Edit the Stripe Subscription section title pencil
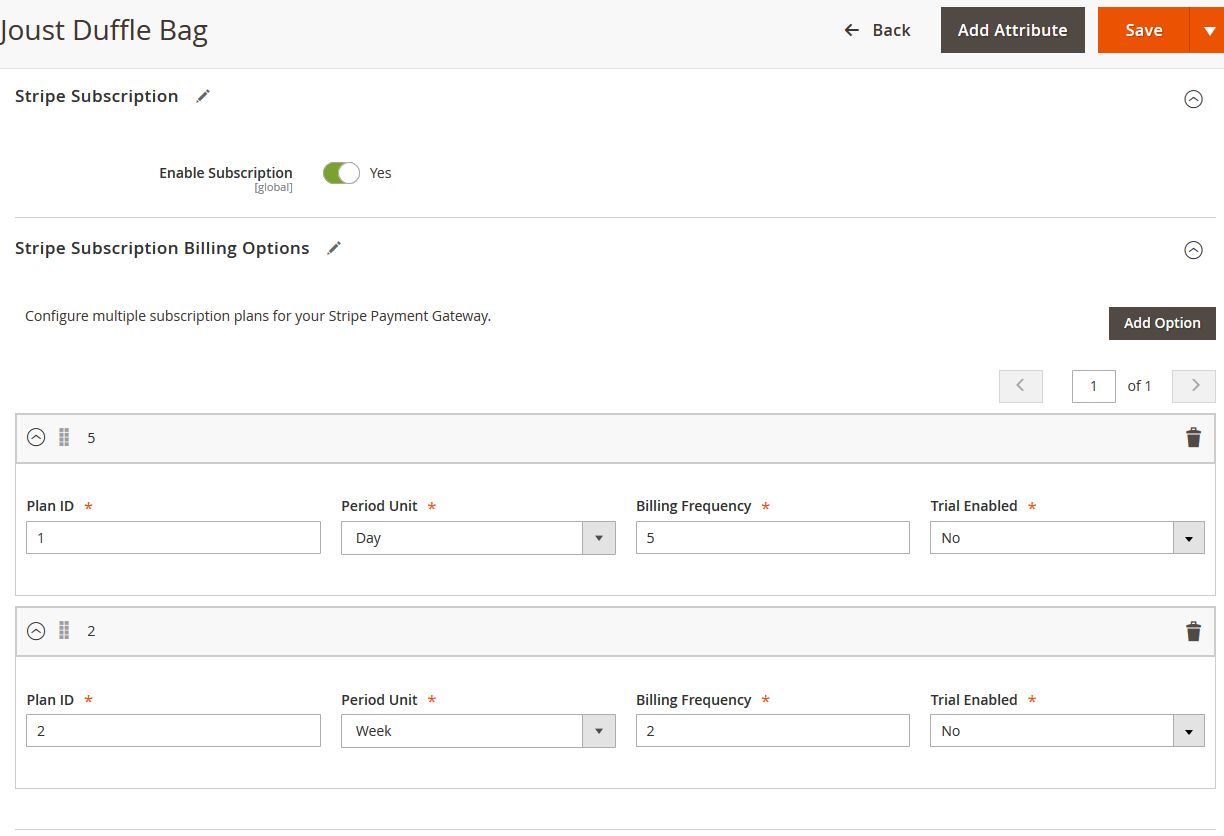Screen dimensions: 1224x836 tap(203, 96)
